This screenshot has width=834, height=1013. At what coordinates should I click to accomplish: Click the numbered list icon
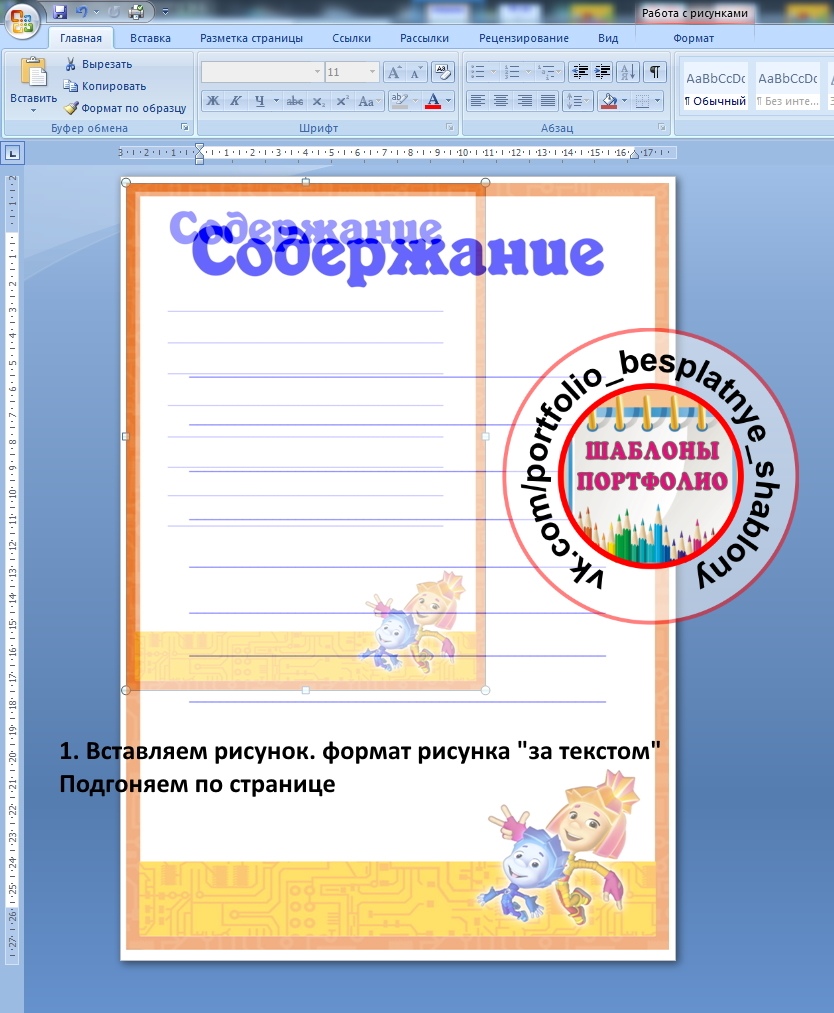[x=512, y=72]
